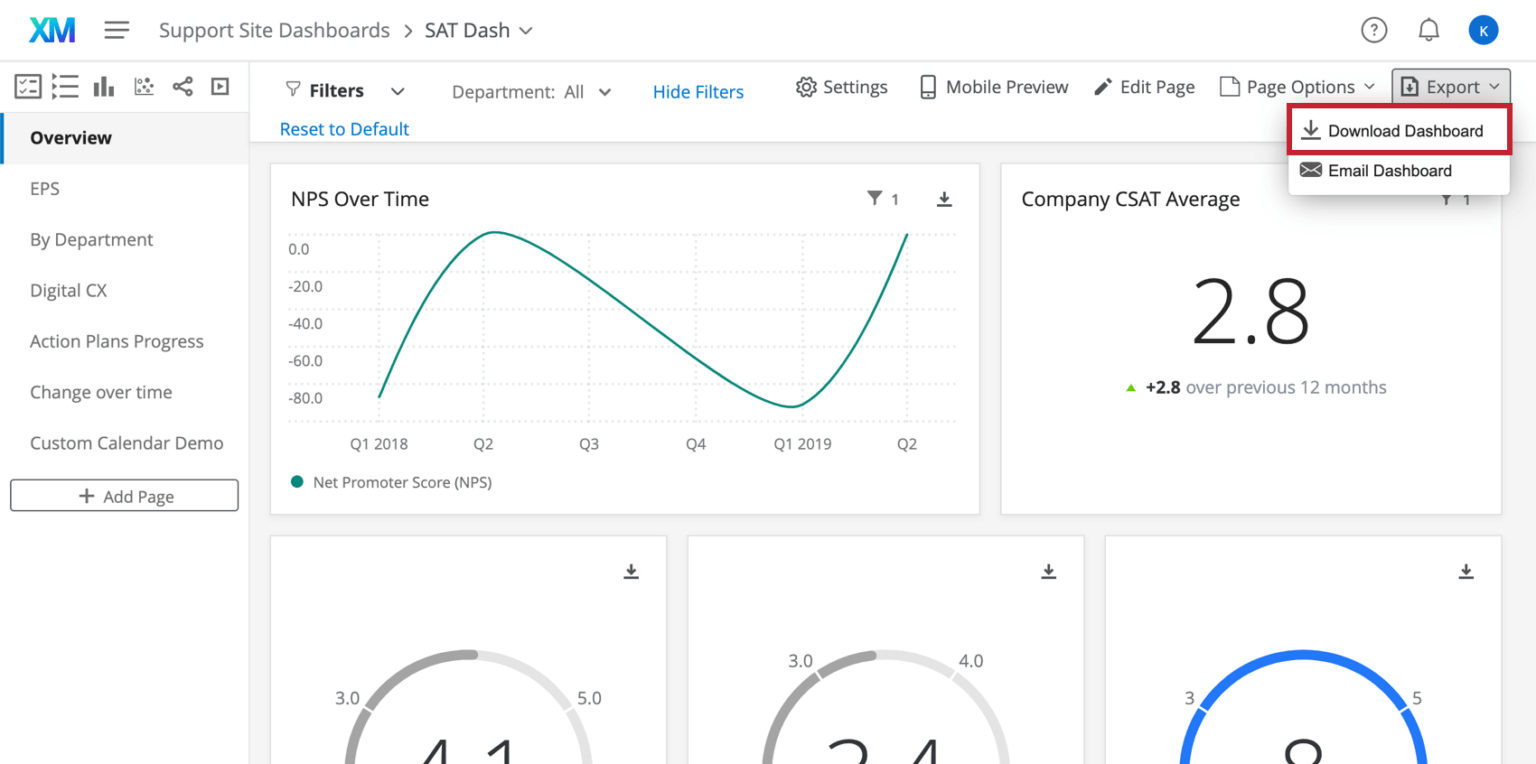Click the XM logo
Viewport: 1536px width, 764px height.
(51, 30)
